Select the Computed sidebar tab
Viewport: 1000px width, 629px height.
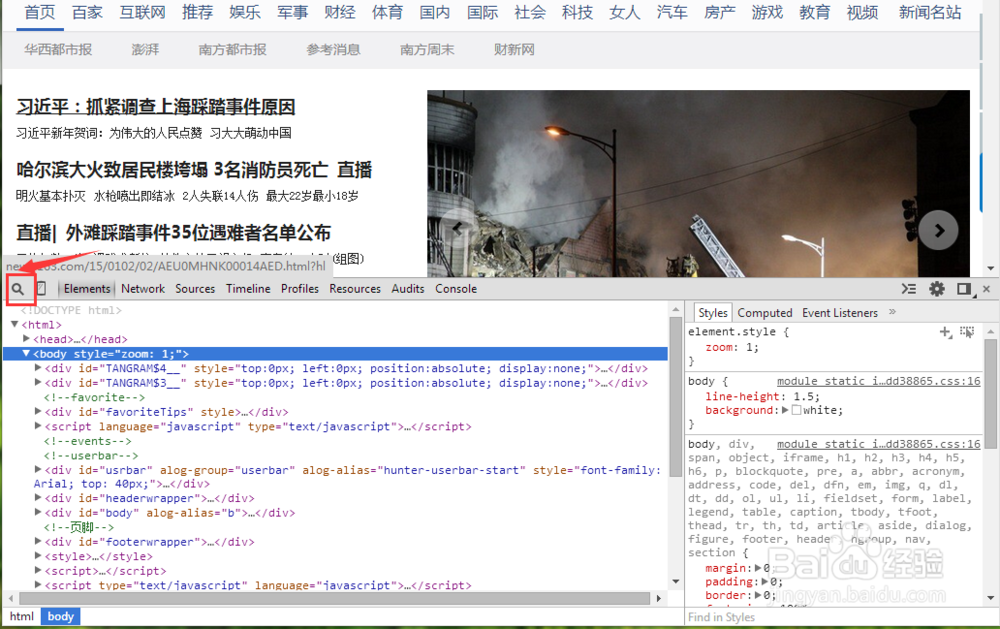765,313
